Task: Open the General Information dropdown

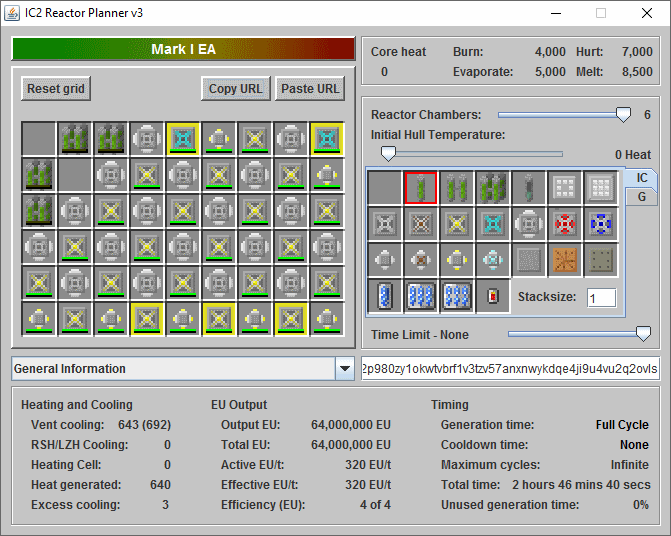Action: pyautogui.click(x=345, y=369)
